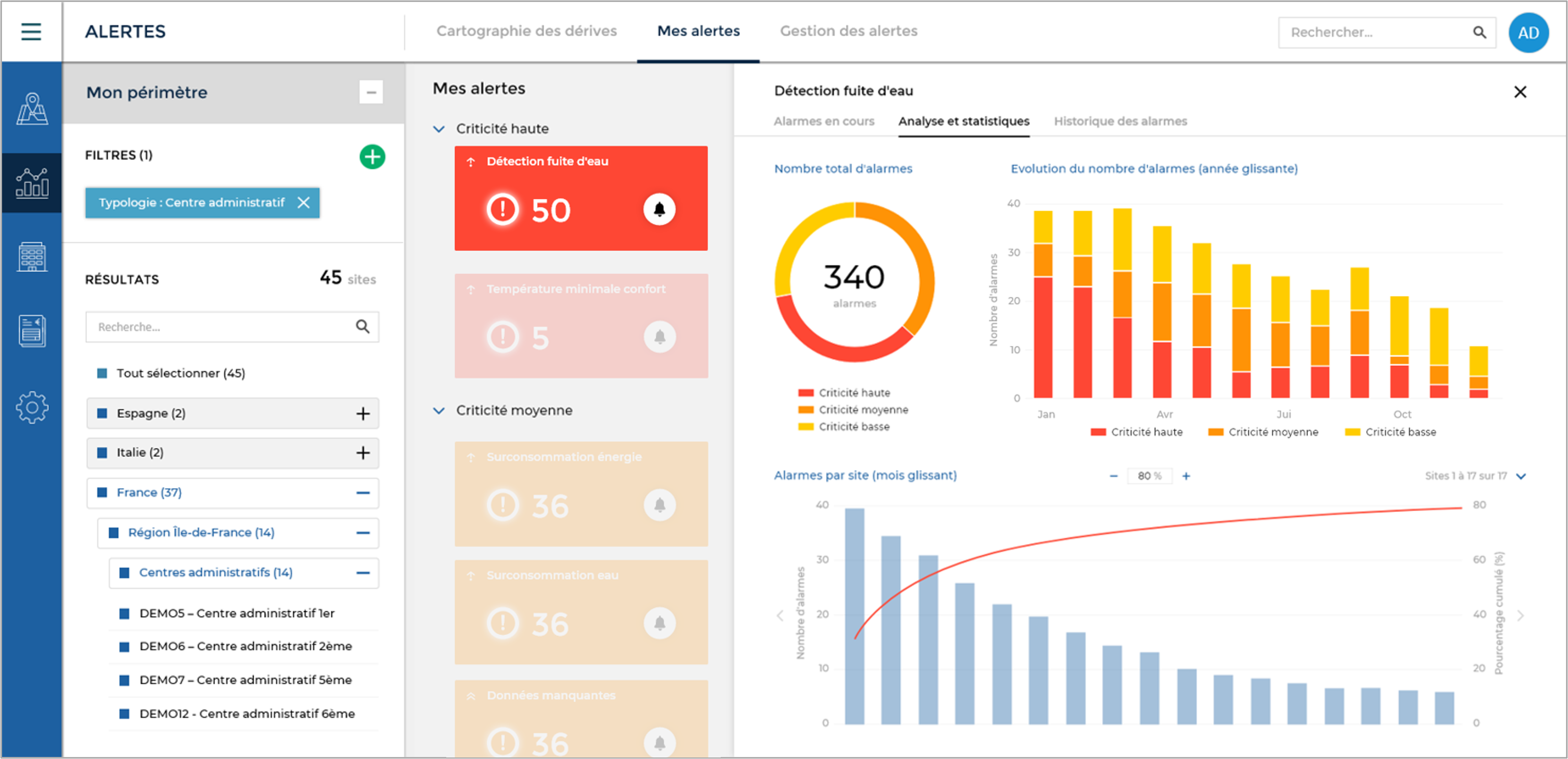
Task: Select the chart analytics sidebar icon
Action: pos(32,182)
